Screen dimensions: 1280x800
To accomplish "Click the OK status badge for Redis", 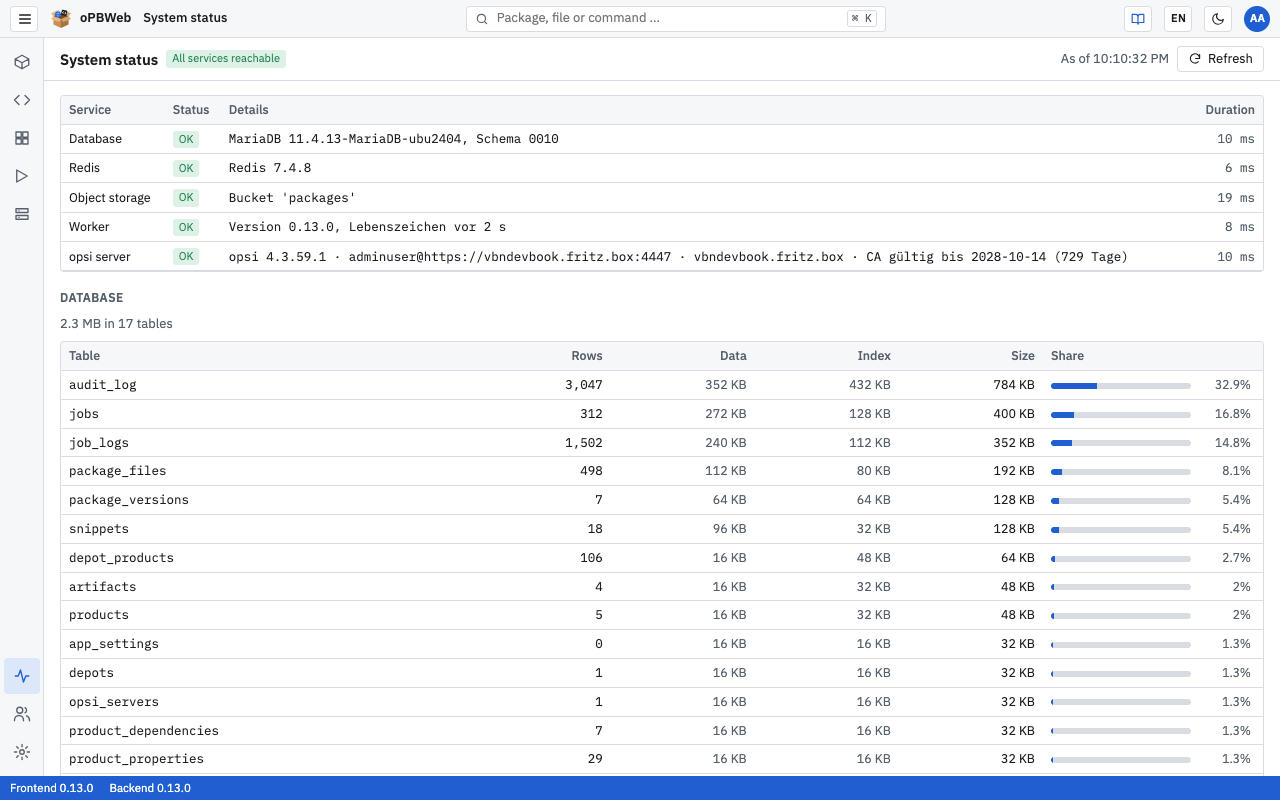I will [x=186, y=168].
